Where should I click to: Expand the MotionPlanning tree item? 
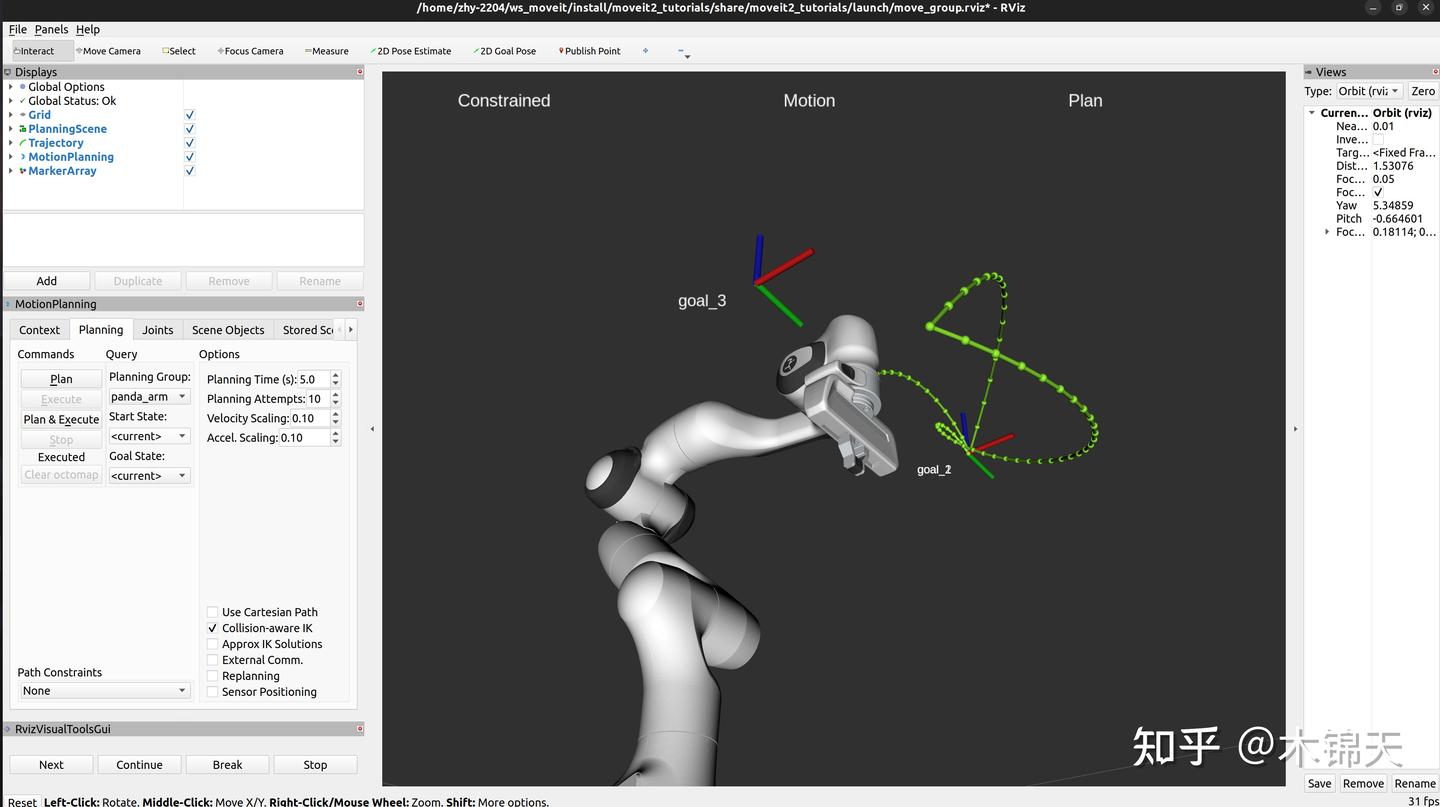pyautogui.click(x=9, y=157)
